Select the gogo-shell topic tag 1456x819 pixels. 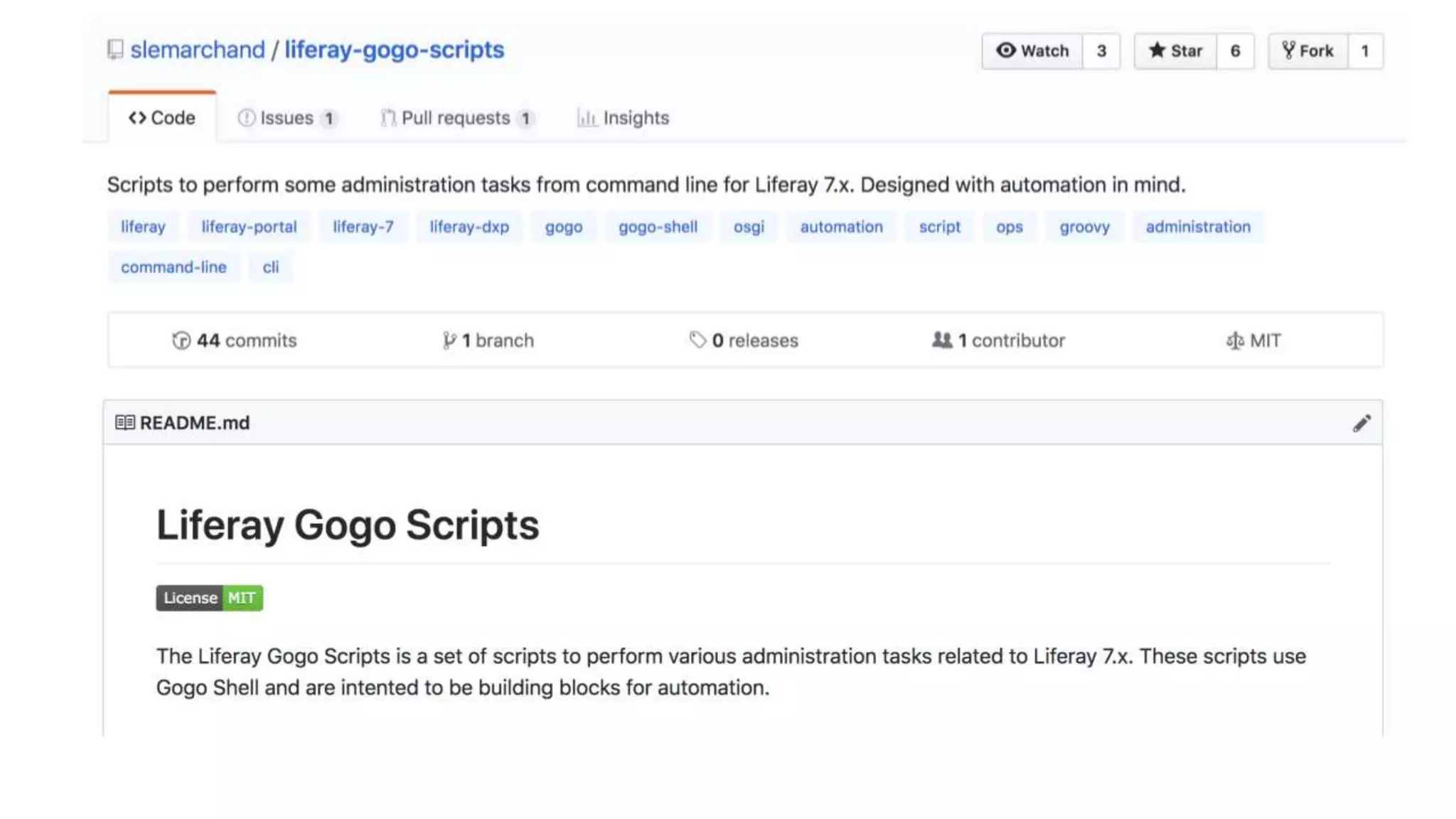(658, 227)
